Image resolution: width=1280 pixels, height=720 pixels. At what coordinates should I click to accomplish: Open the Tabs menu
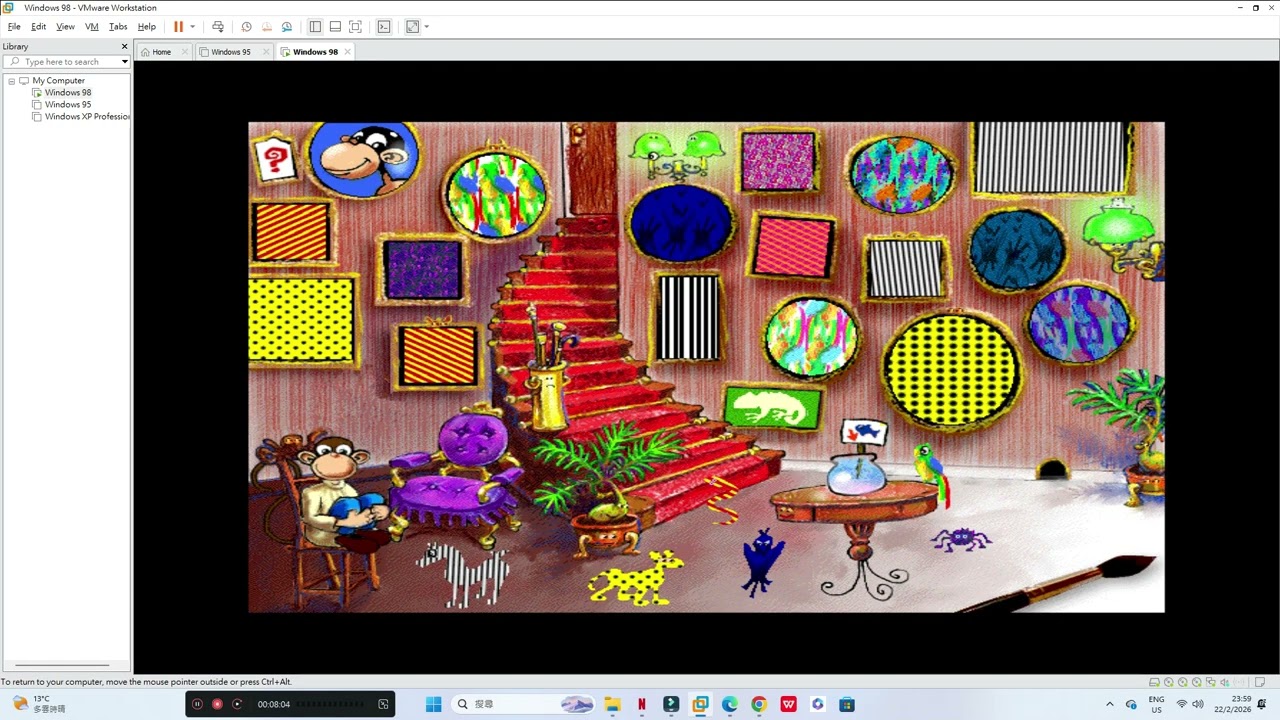pos(118,27)
